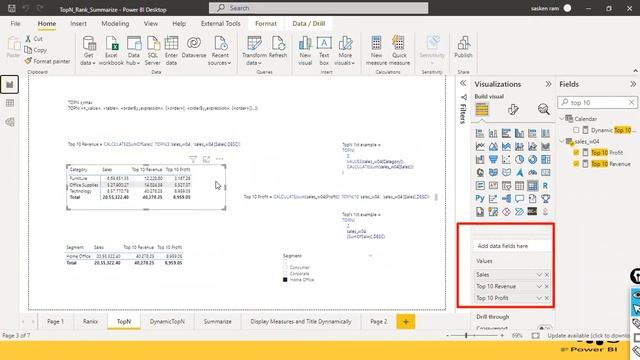This screenshot has width=640, height=360.
Task: Switch to the Insert ribbon tab
Action: [78, 24]
